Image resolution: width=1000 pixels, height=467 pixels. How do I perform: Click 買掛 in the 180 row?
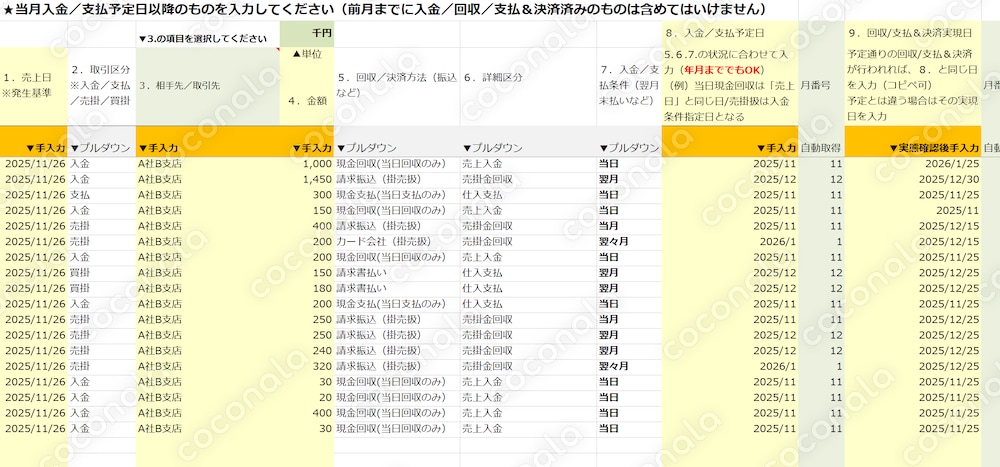[x=102, y=288]
